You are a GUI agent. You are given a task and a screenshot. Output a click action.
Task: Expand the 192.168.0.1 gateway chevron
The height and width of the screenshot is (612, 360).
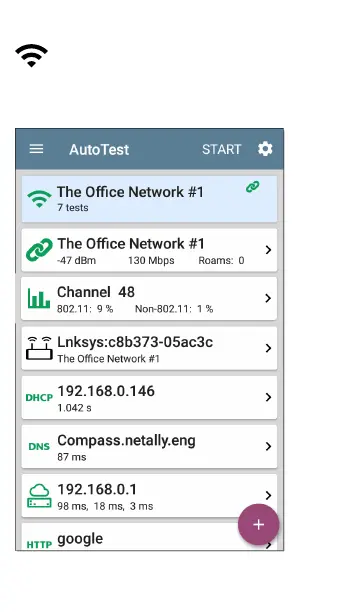click(x=268, y=495)
